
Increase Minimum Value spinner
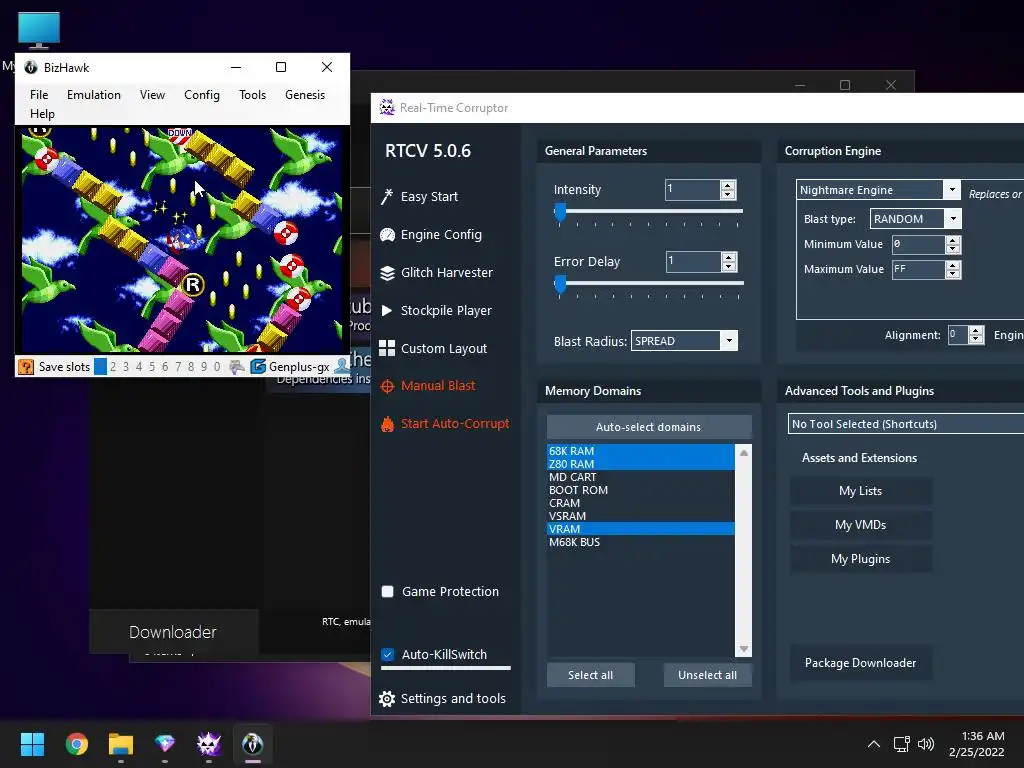(x=953, y=240)
